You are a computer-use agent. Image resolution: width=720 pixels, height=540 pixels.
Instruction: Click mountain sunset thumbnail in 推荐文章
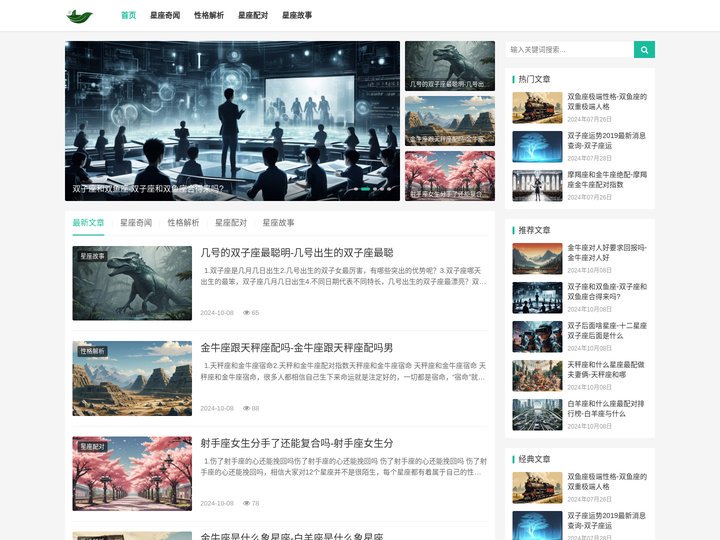[x=537, y=259]
